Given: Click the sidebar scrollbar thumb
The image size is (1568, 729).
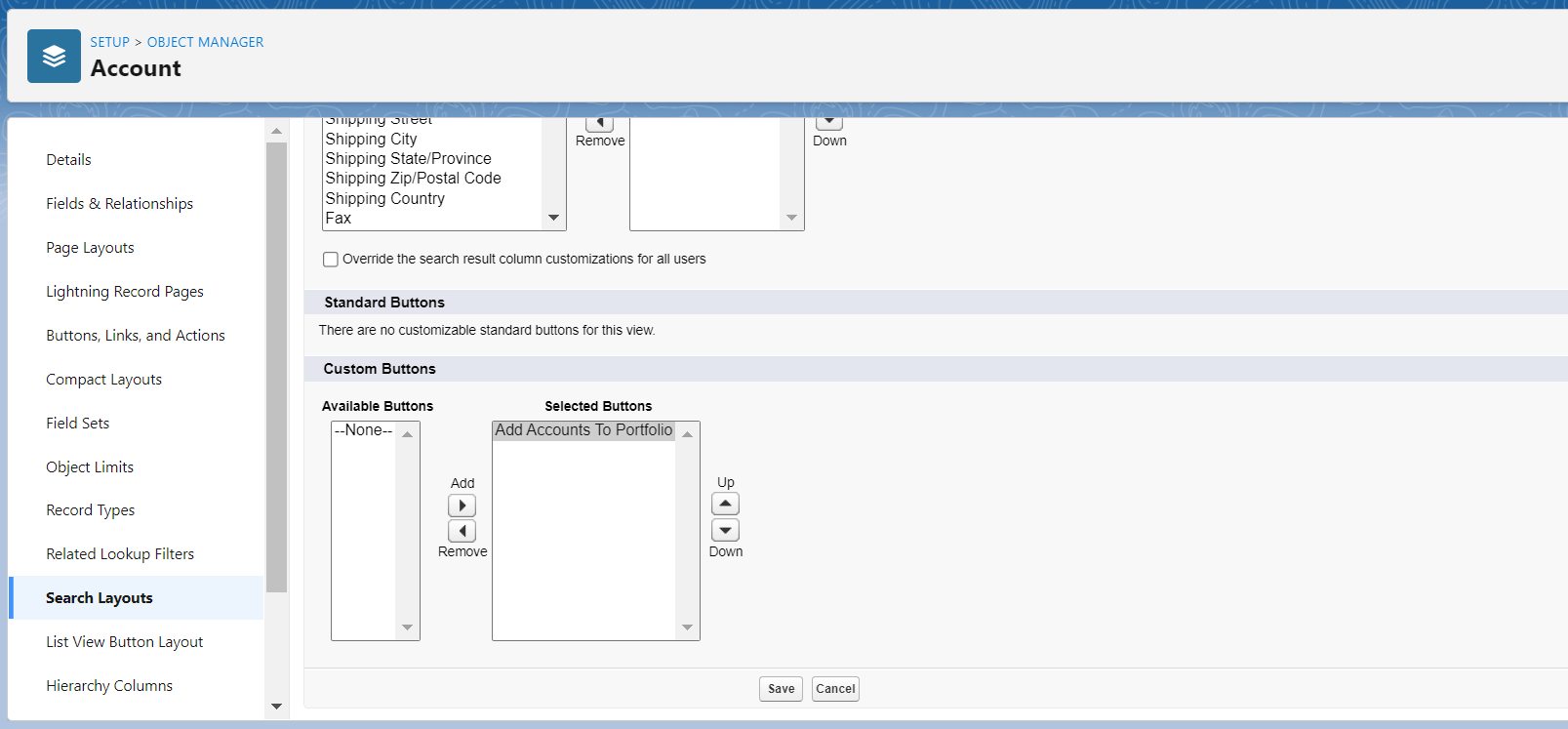Looking at the screenshot, I should [x=276, y=367].
